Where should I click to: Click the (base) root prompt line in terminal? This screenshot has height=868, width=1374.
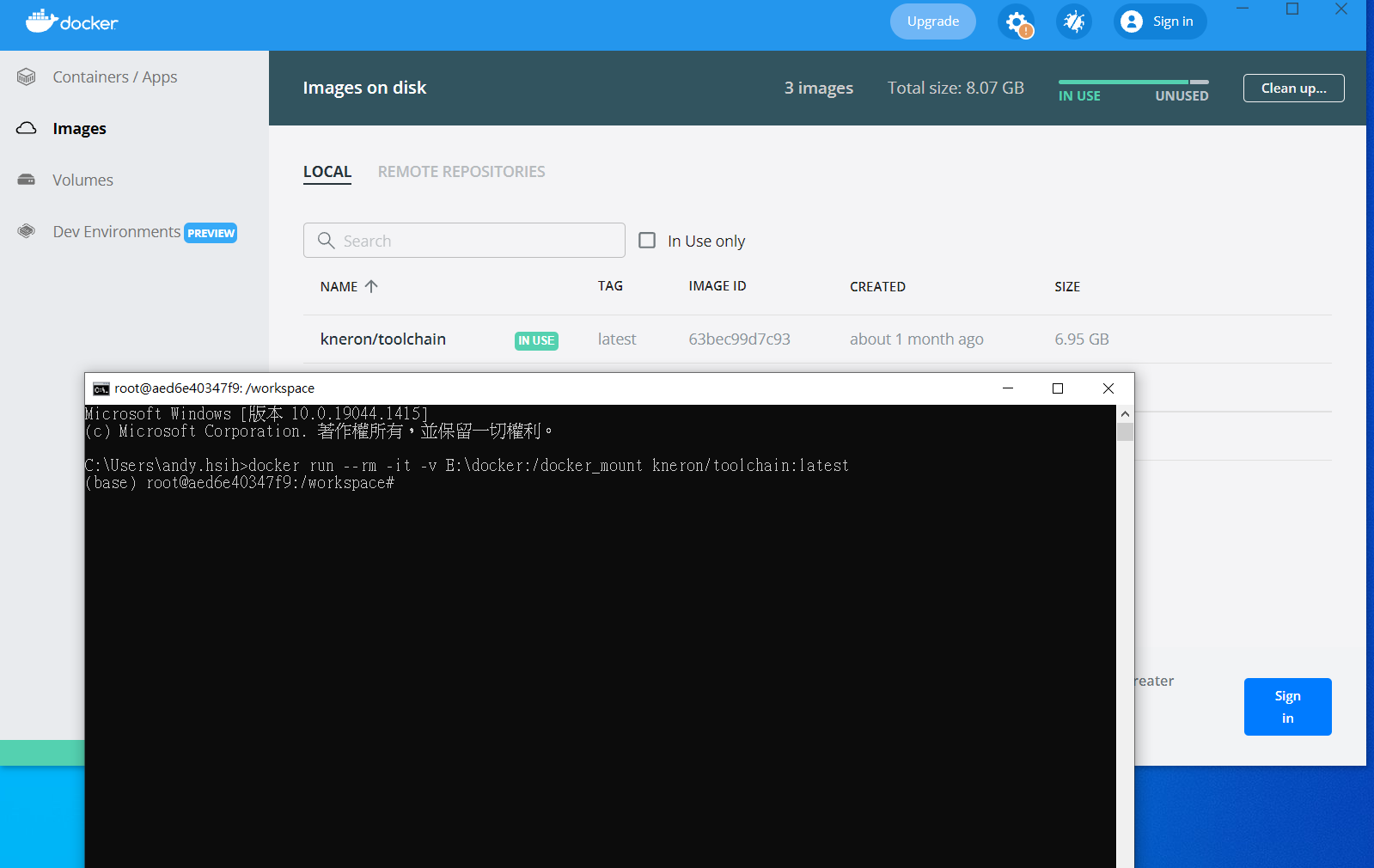pyautogui.click(x=240, y=483)
